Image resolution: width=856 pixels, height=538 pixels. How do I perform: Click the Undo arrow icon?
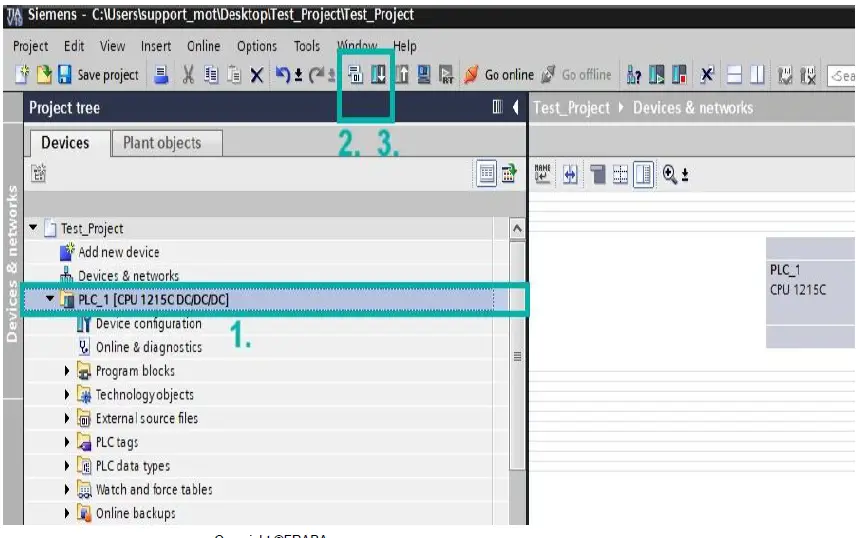pos(282,75)
